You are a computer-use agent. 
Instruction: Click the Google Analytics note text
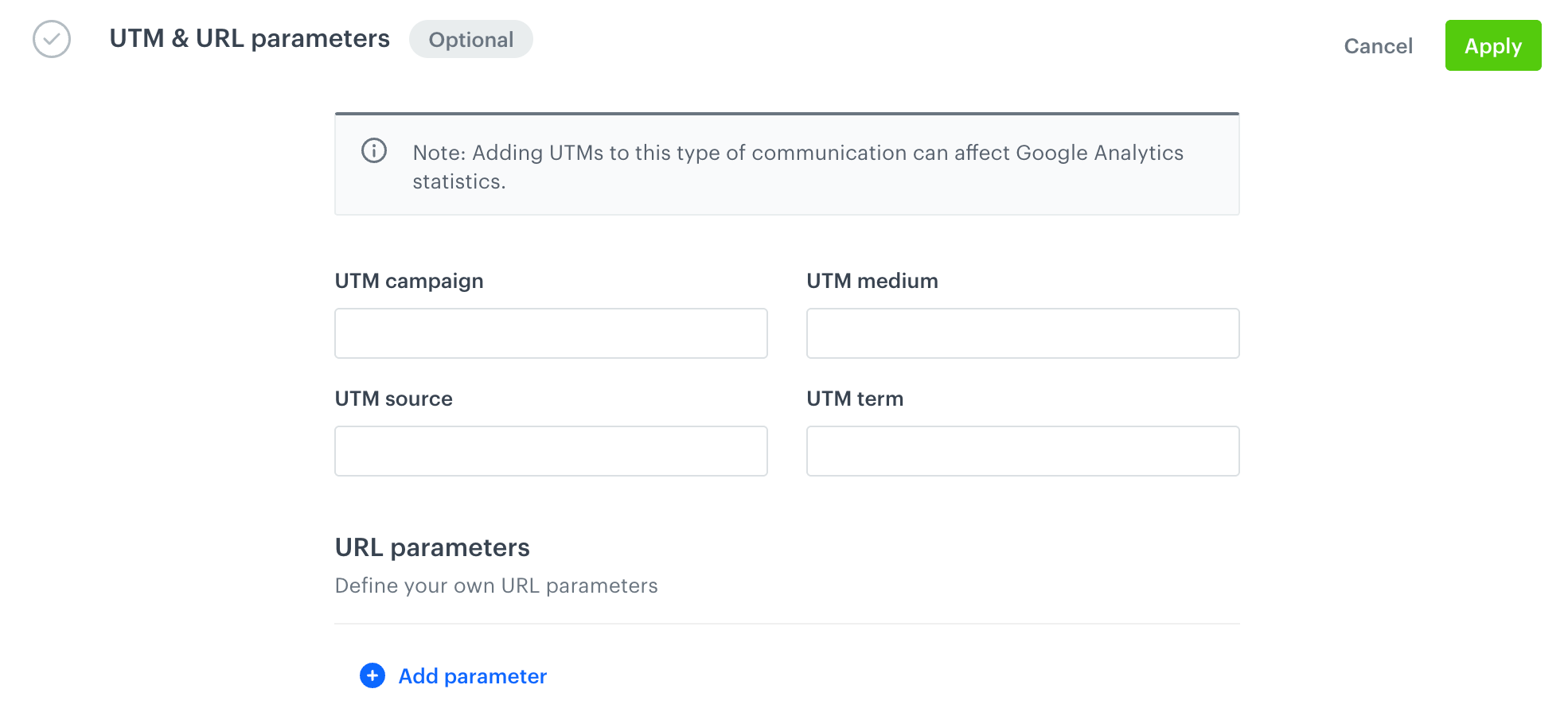tap(796, 166)
